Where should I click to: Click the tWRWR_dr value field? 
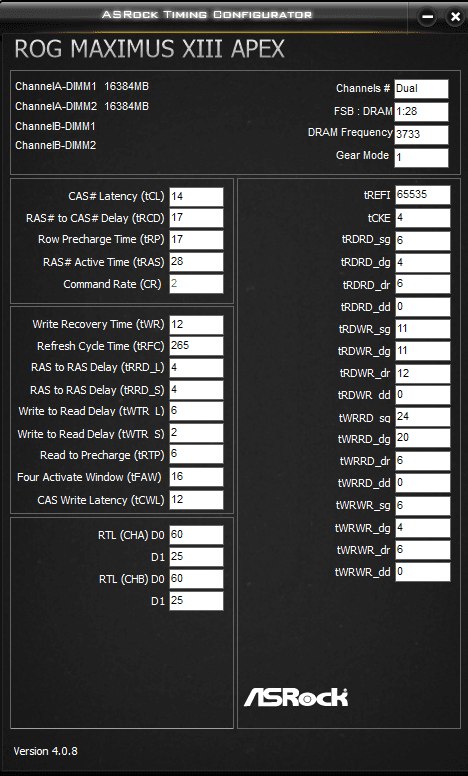pyautogui.click(x=423, y=550)
